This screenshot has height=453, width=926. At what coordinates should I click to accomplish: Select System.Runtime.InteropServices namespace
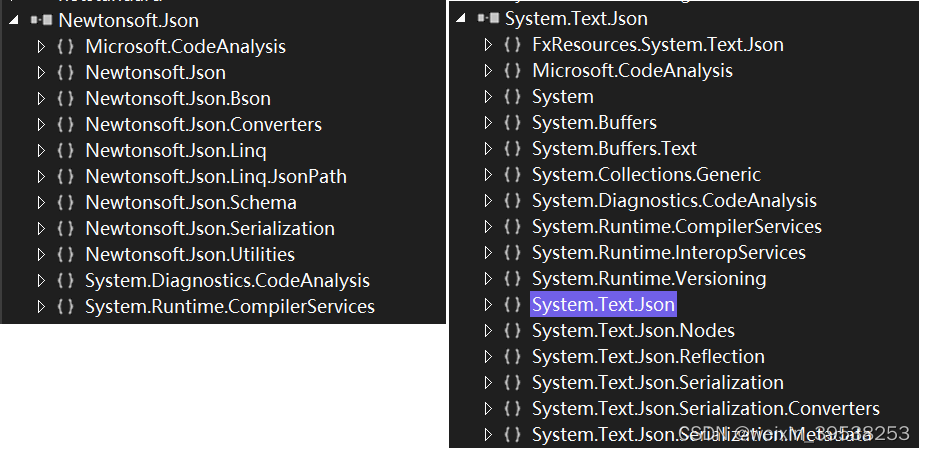pos(669,253)
